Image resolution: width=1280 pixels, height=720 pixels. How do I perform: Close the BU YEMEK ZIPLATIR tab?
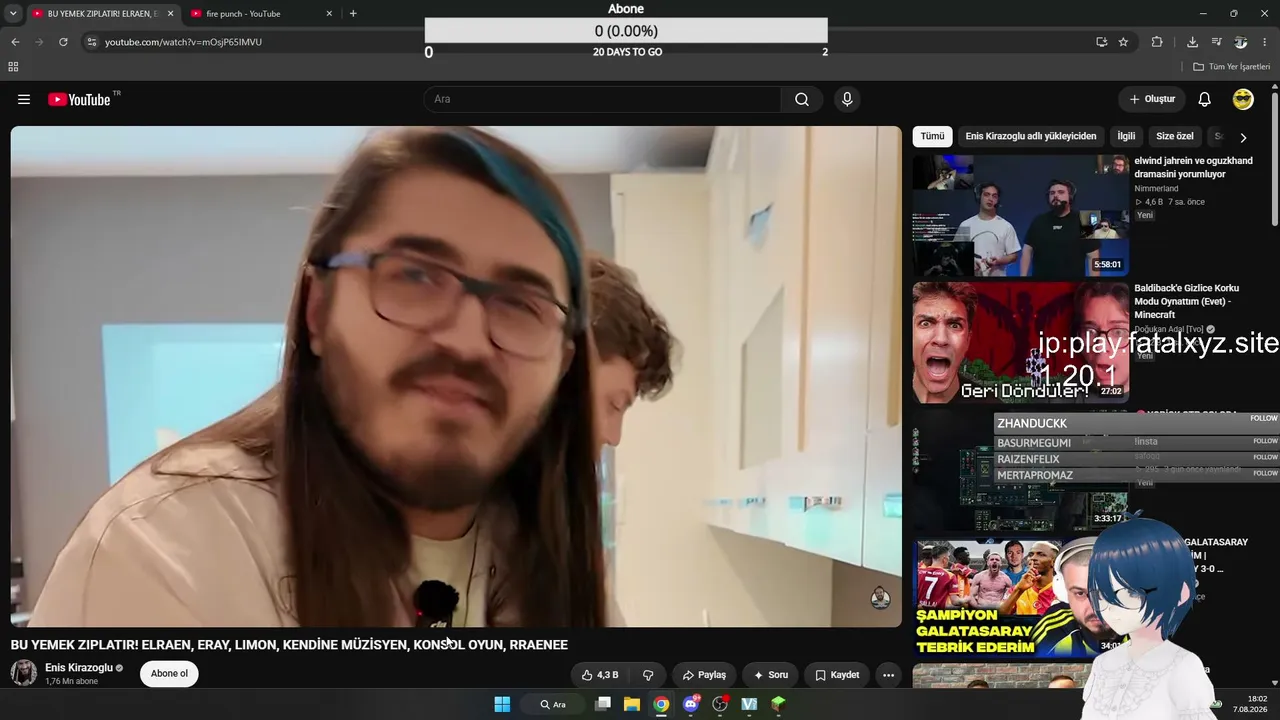coord(170,14)
